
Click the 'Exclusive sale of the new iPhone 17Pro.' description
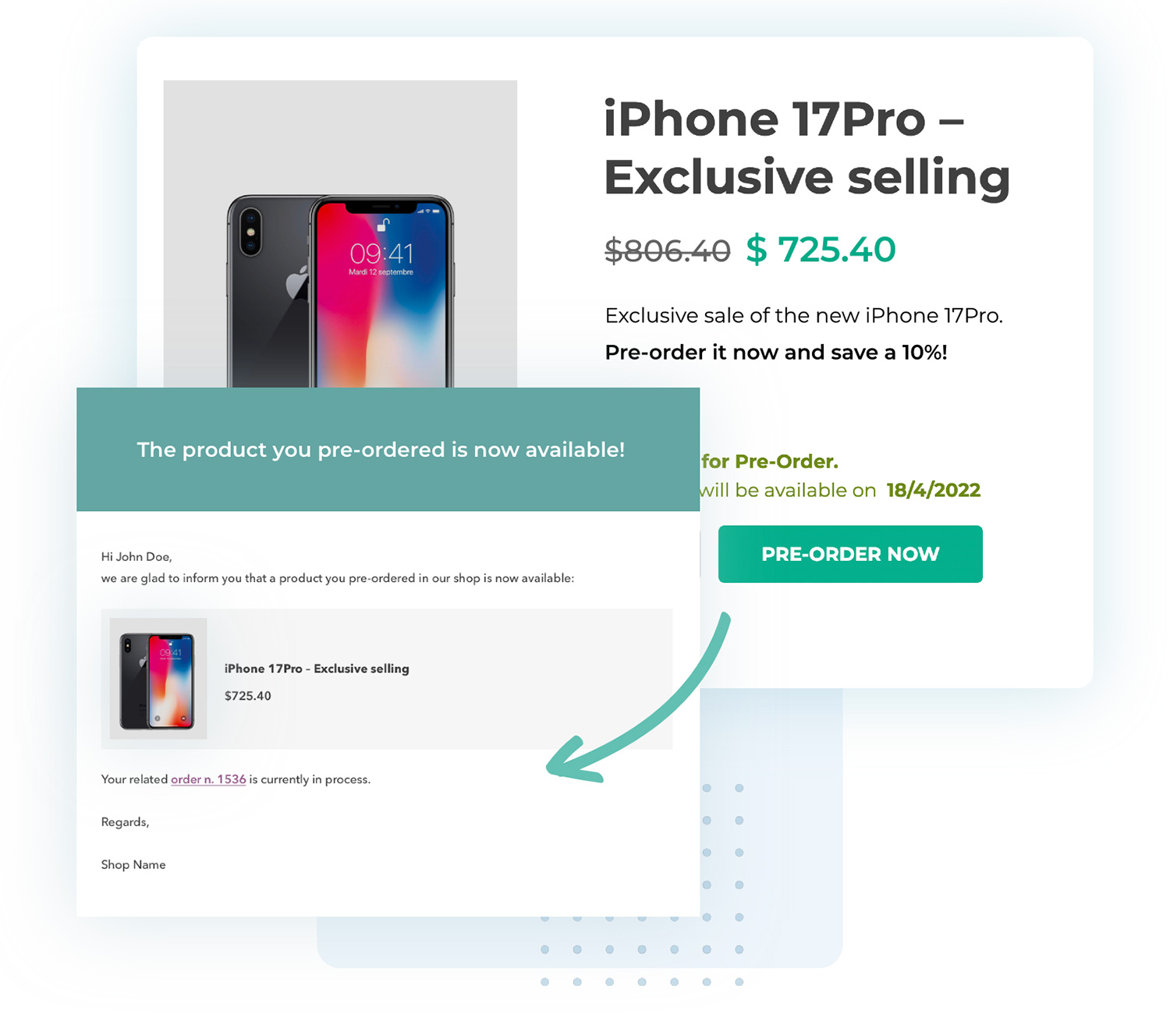804,315
